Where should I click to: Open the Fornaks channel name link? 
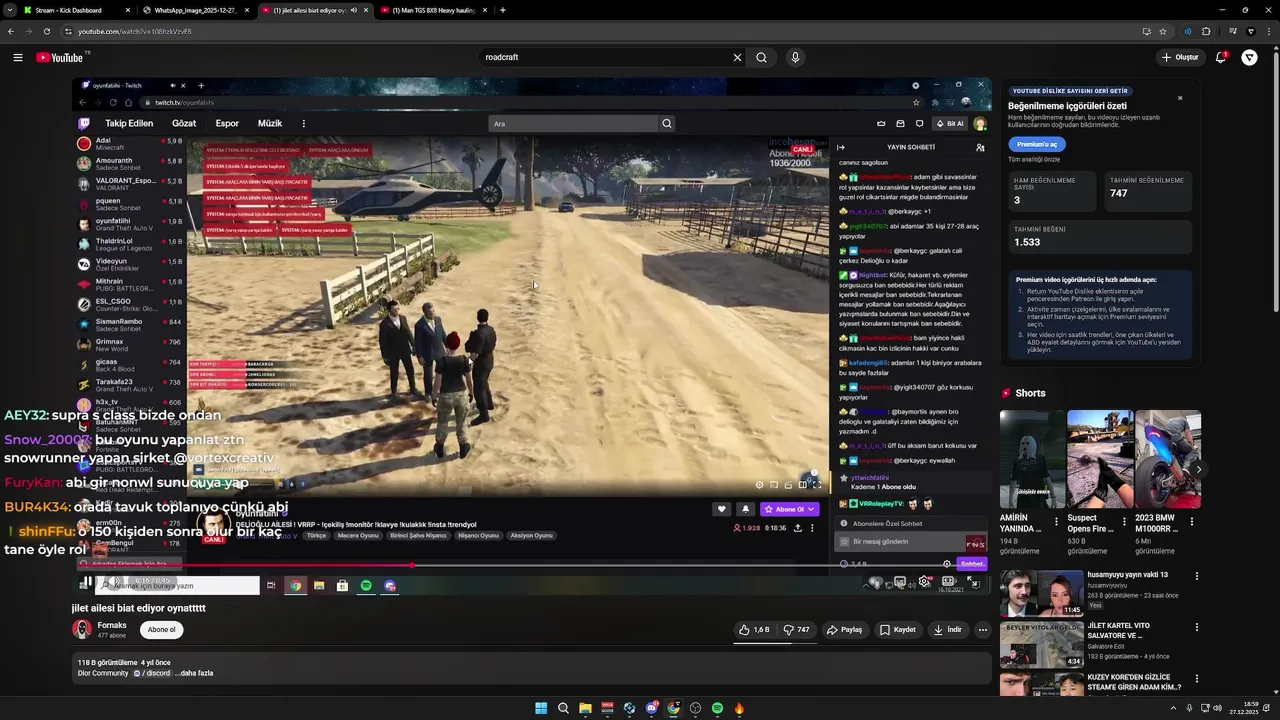pos(112,625)
